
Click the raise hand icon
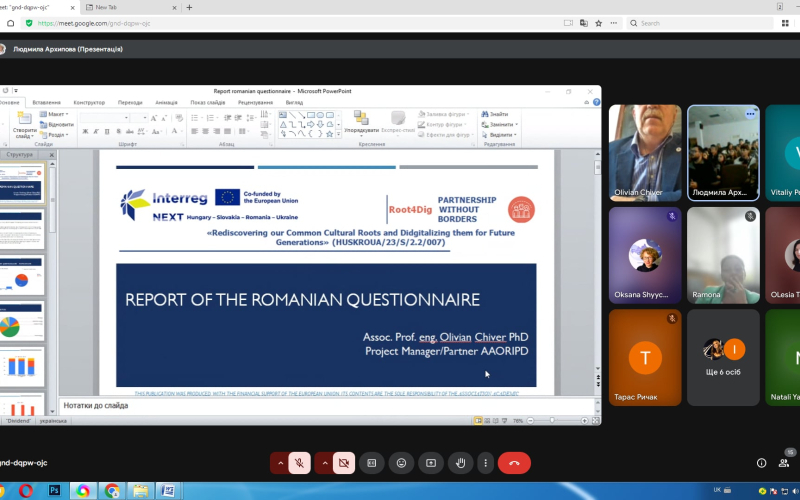(x=460, y=463)
